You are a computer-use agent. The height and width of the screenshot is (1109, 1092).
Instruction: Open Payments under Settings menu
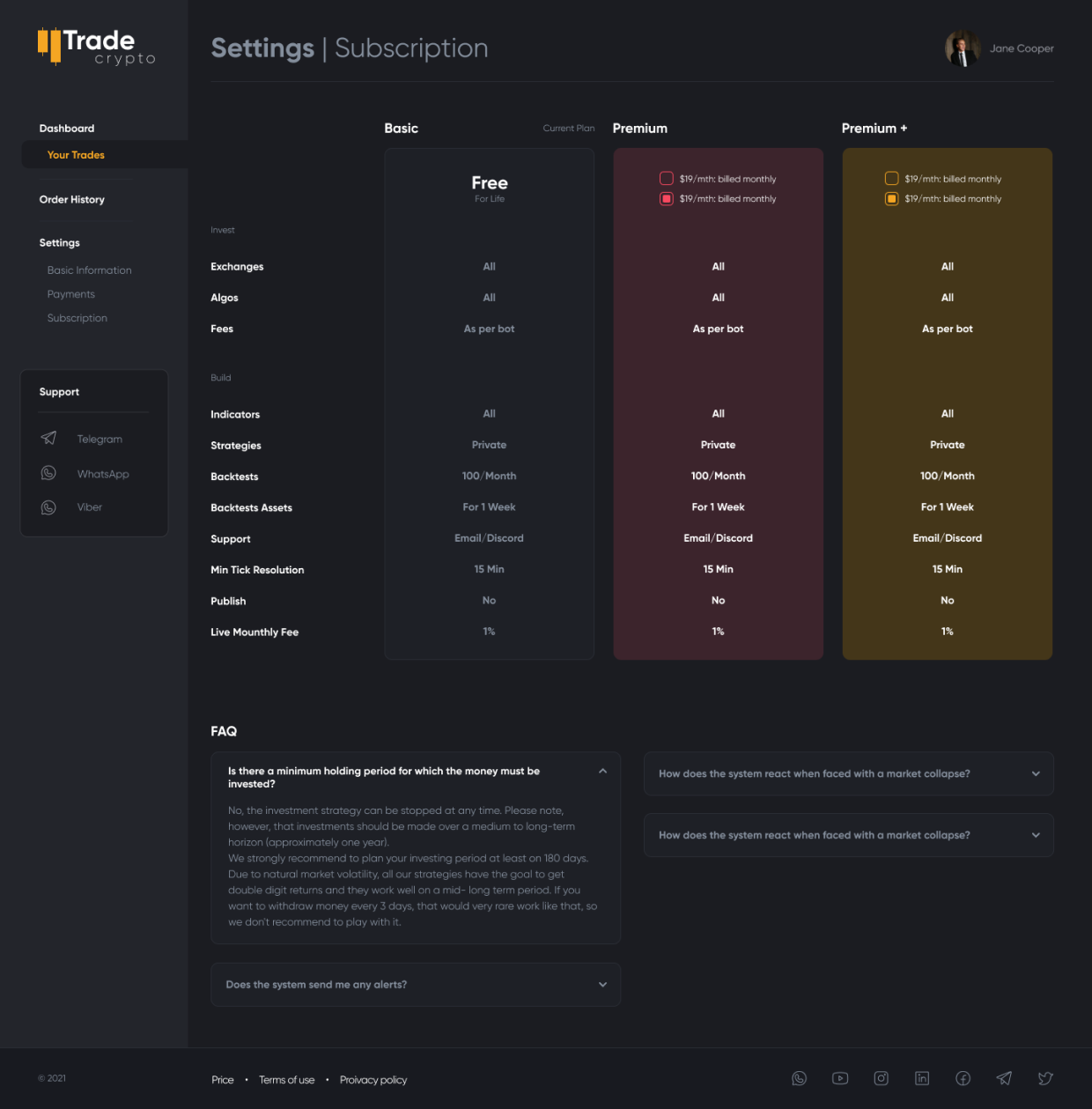71,294
